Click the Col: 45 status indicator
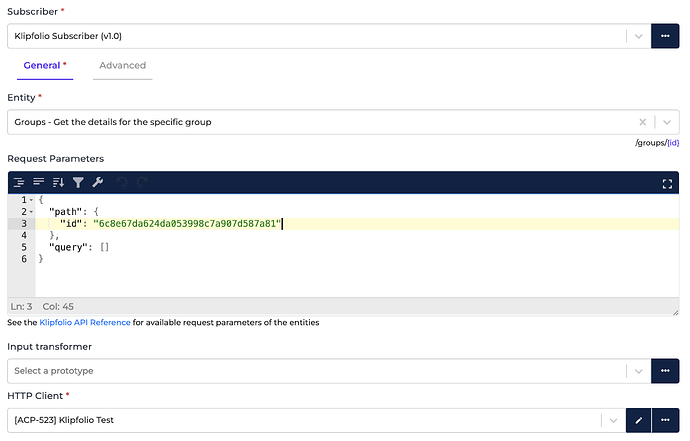Image resolution: width=690 pixels, height=441 pixels. 58,306
